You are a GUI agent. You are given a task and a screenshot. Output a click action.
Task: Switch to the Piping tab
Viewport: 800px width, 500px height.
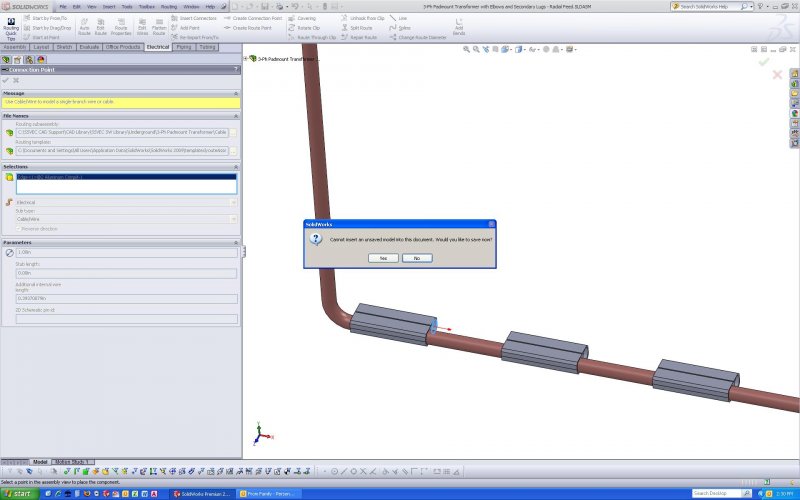[x=184, y=47]
